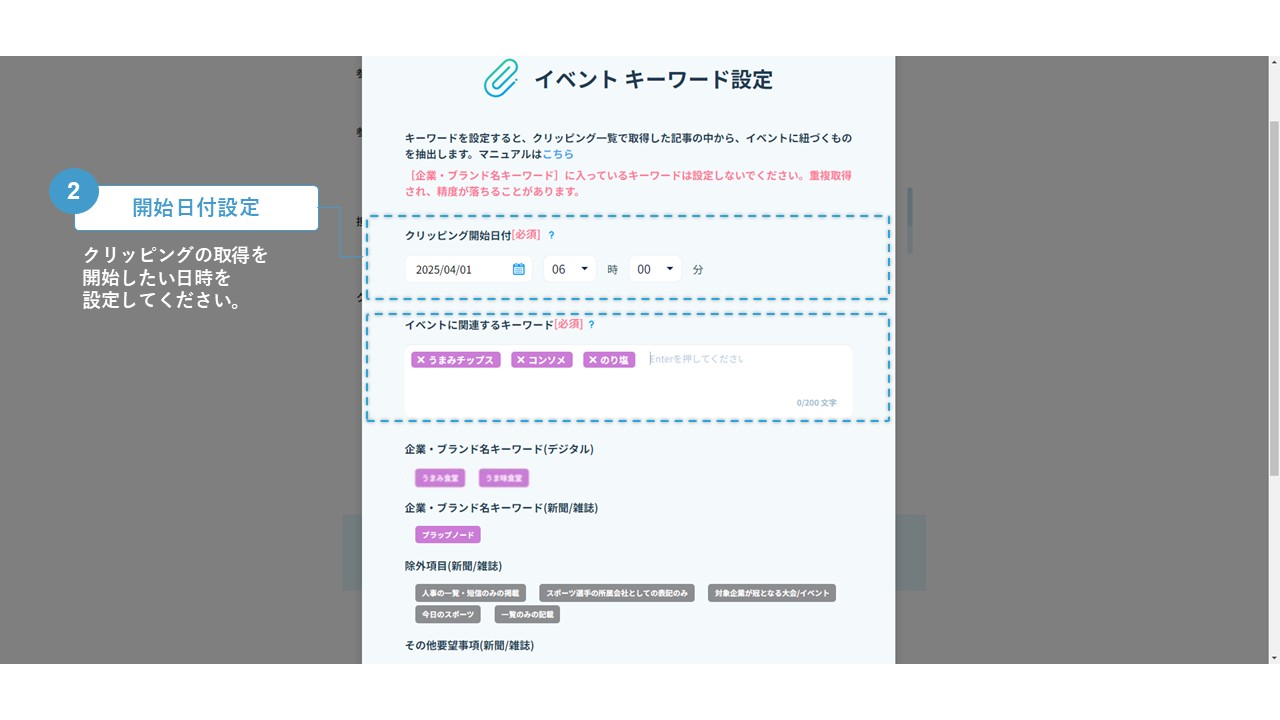Click the プラップノード brand keyword tag
Viewport: 1280px width, 720px height.
[x=447, y=535]
